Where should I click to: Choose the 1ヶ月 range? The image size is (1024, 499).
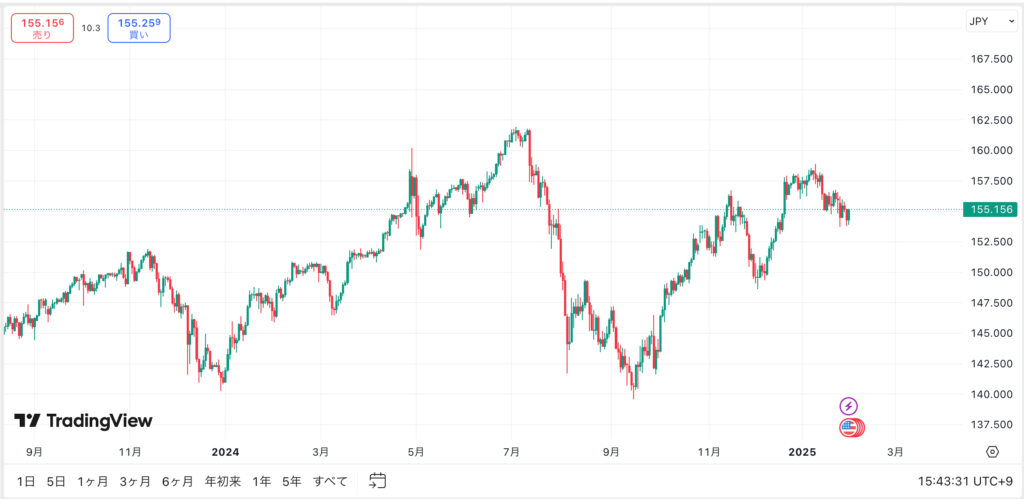point(92,481)
